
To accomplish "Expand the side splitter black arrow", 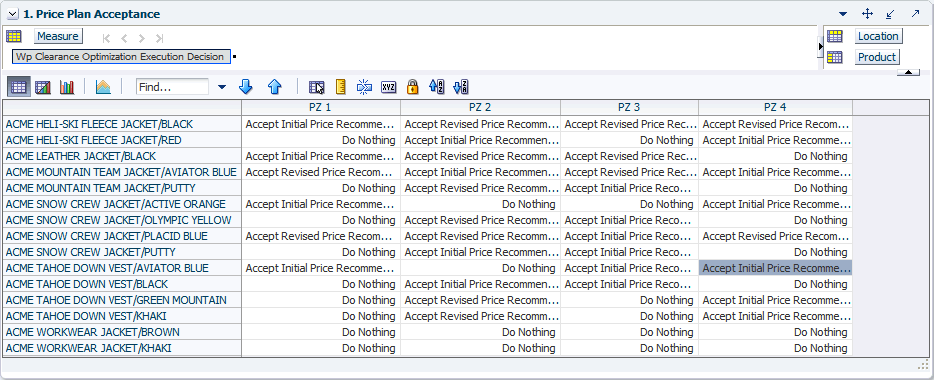I will (820, 46).
